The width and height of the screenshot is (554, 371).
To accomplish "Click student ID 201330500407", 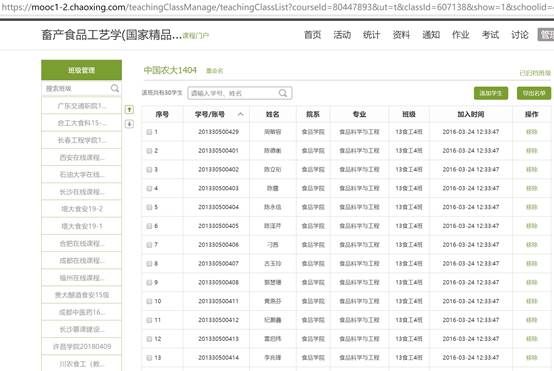I will click(218, 264).
